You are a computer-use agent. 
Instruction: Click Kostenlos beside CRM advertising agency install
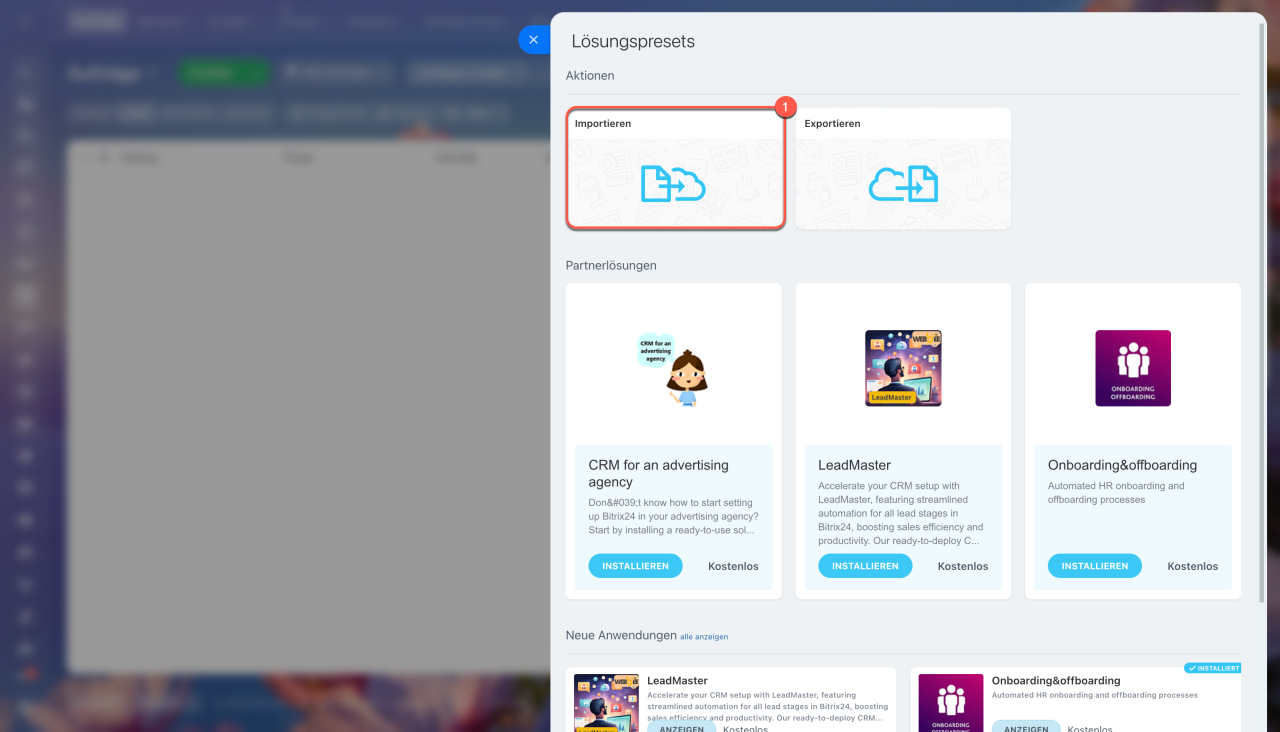point(733,566)
